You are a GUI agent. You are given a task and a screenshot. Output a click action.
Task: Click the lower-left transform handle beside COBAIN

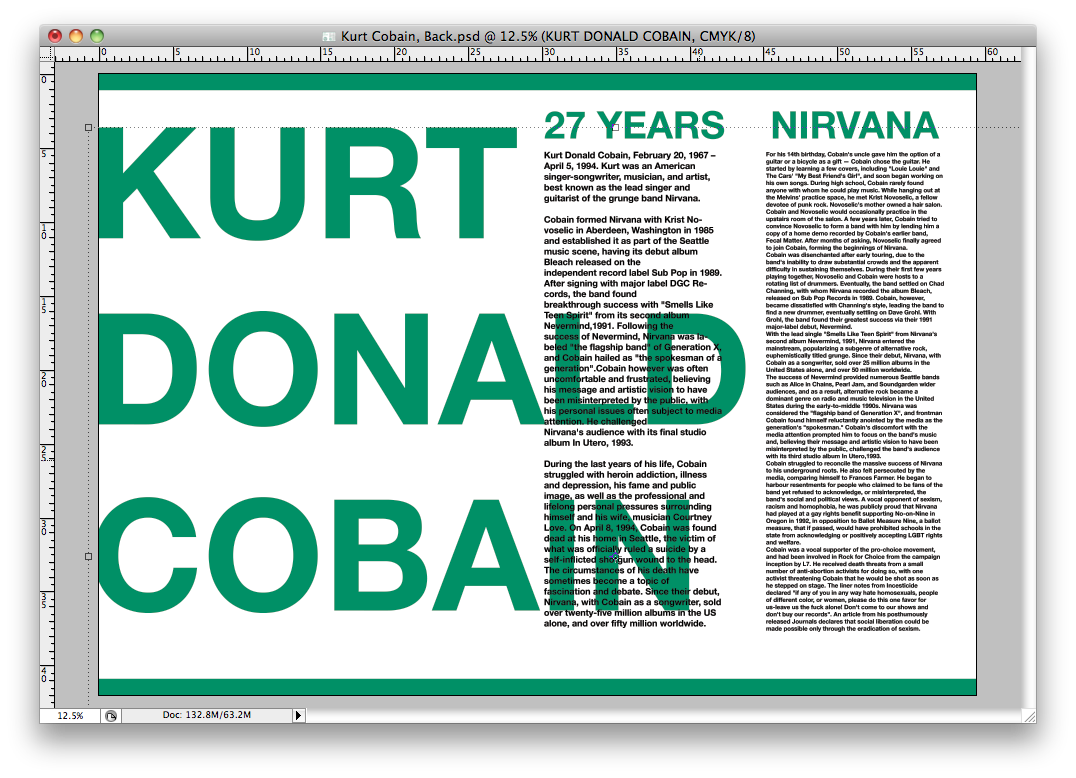(x=89, y=556)
